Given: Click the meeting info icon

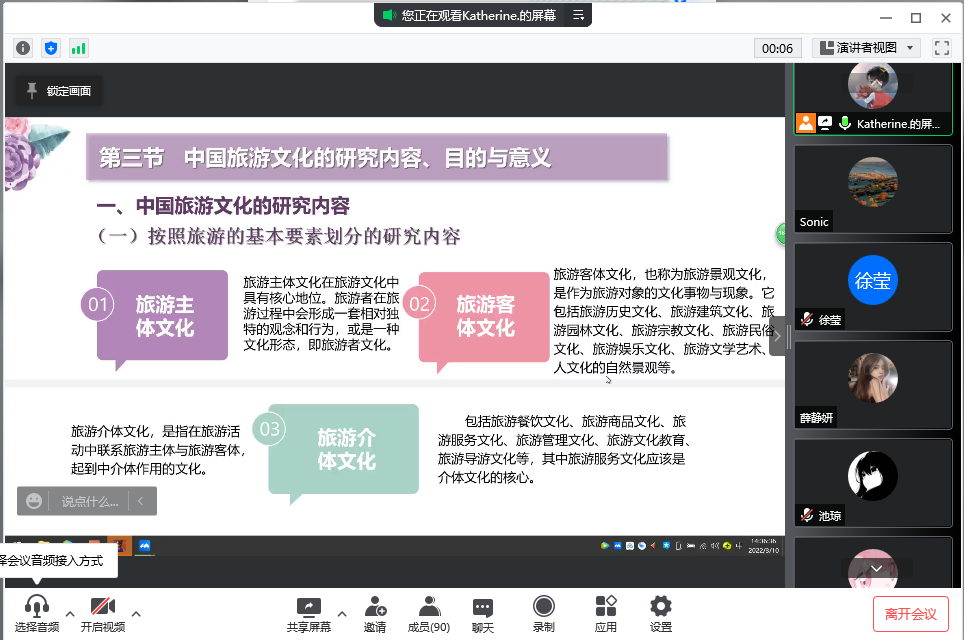Looking at the screenshot, I should pos(23,48).
